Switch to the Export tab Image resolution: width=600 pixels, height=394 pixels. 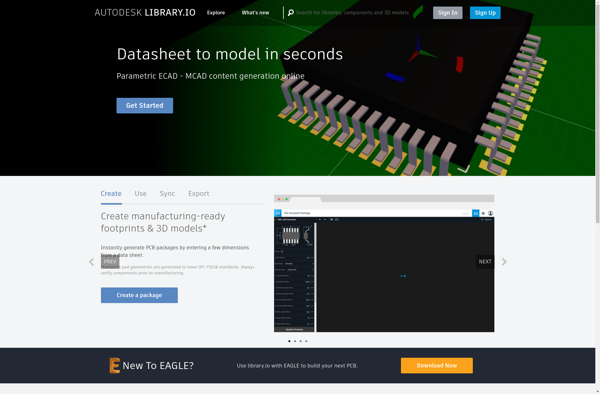tap(199, 194)
